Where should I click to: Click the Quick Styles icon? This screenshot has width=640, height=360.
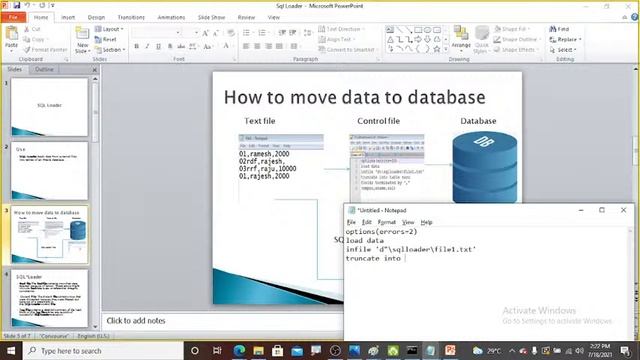[482, 34]
